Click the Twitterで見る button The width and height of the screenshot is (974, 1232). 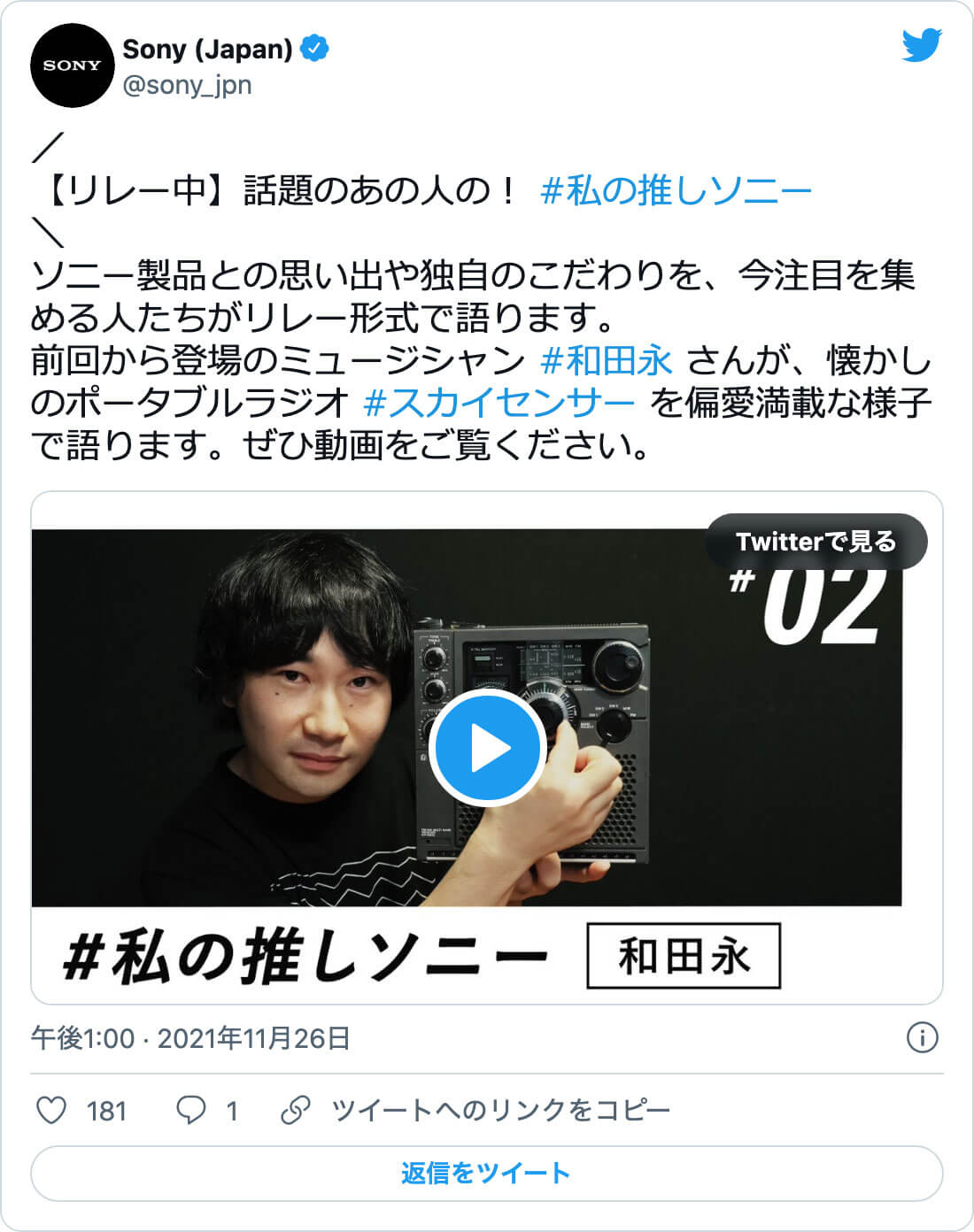click(x=816, y=542)
